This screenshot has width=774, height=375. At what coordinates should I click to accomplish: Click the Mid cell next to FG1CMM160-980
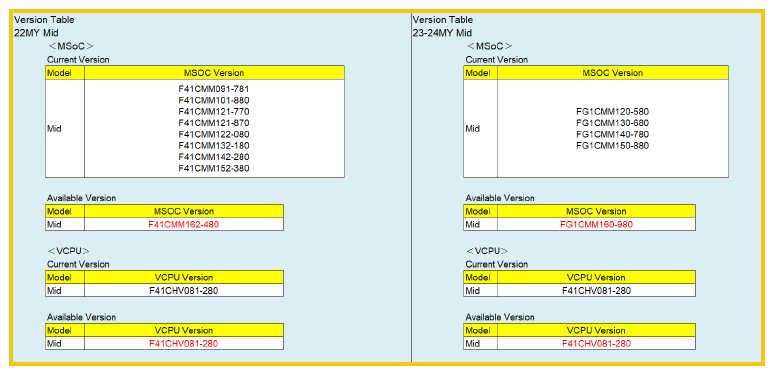pos(481,225)
